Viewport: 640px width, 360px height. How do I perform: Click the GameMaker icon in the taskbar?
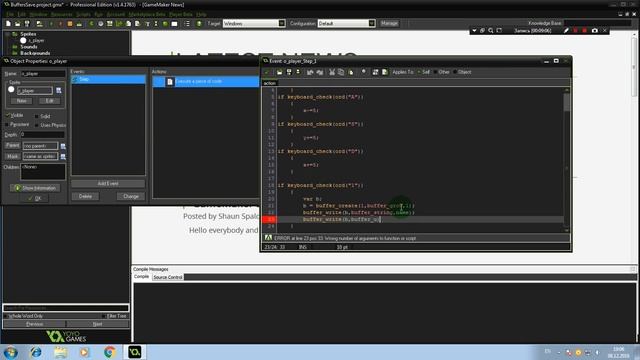pos(134,352)
